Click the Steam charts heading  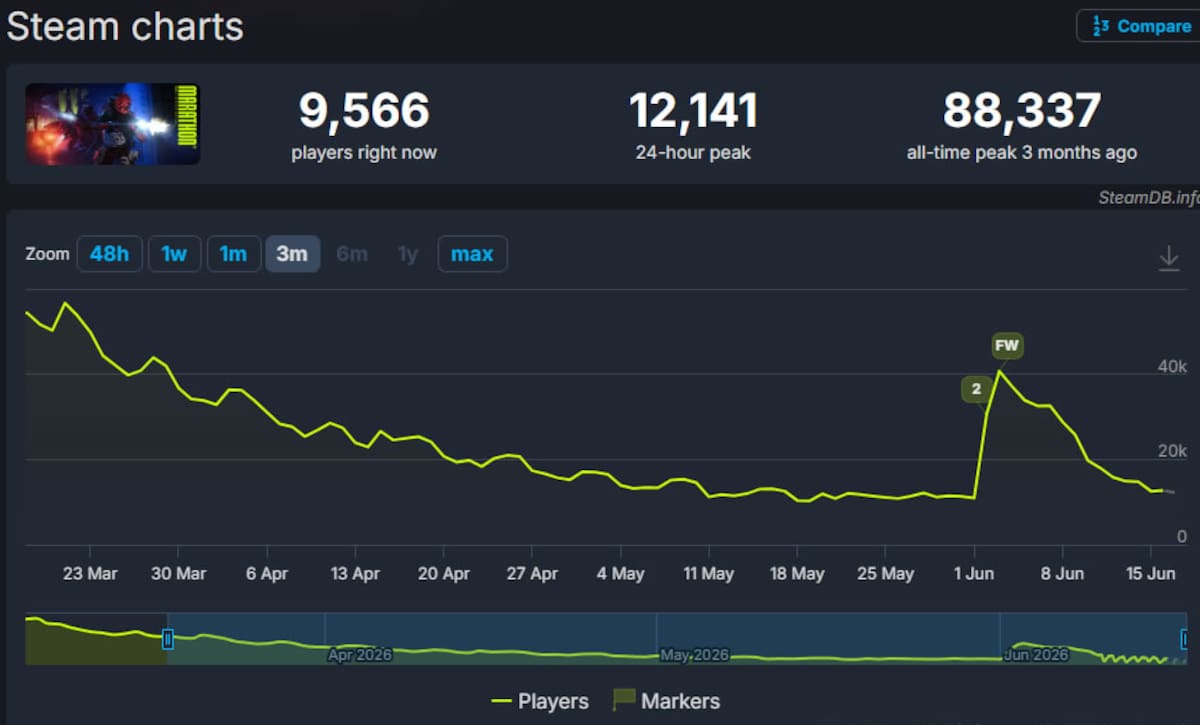125,26
